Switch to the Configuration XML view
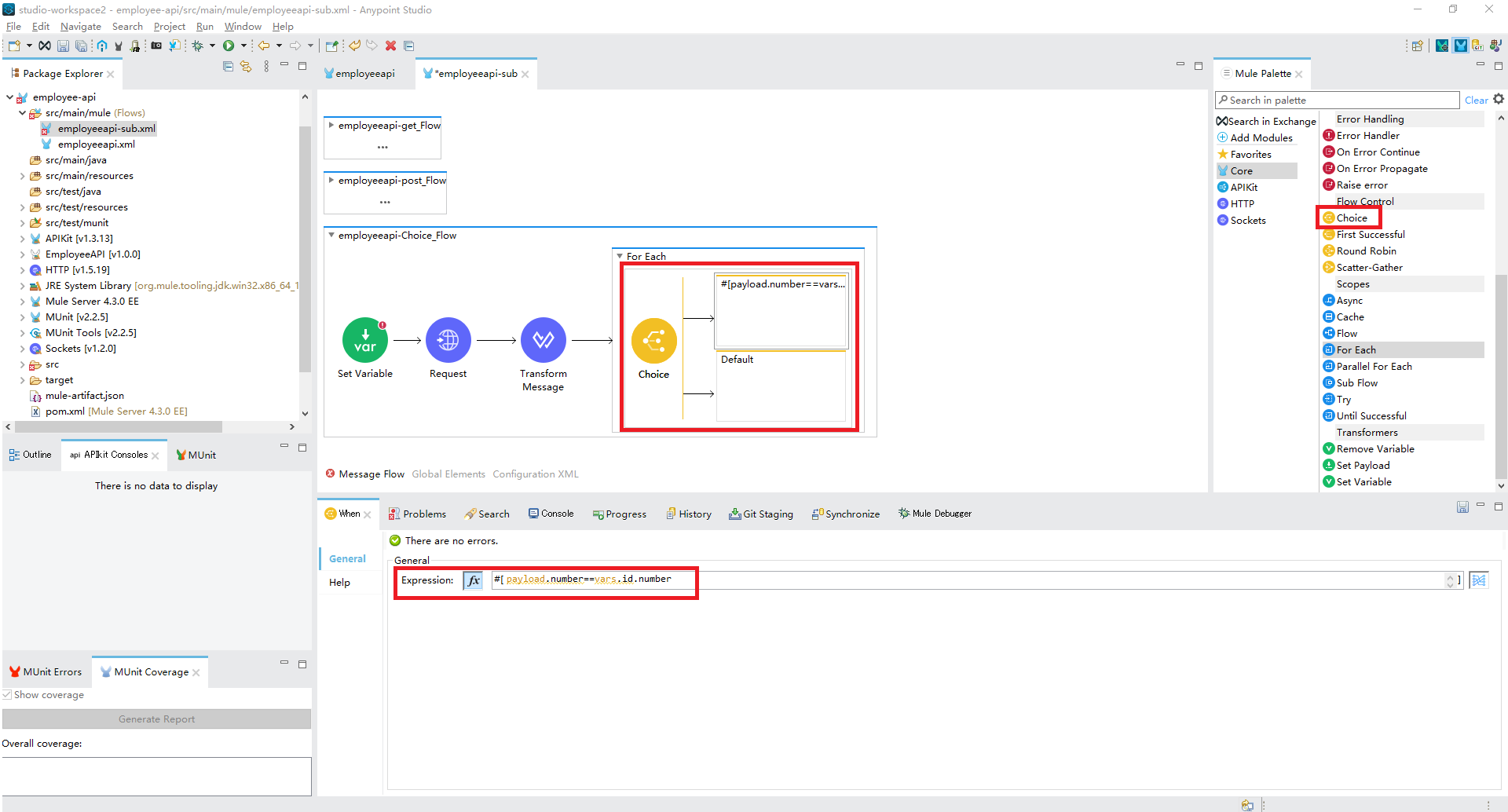 click(x=536, y=474)
